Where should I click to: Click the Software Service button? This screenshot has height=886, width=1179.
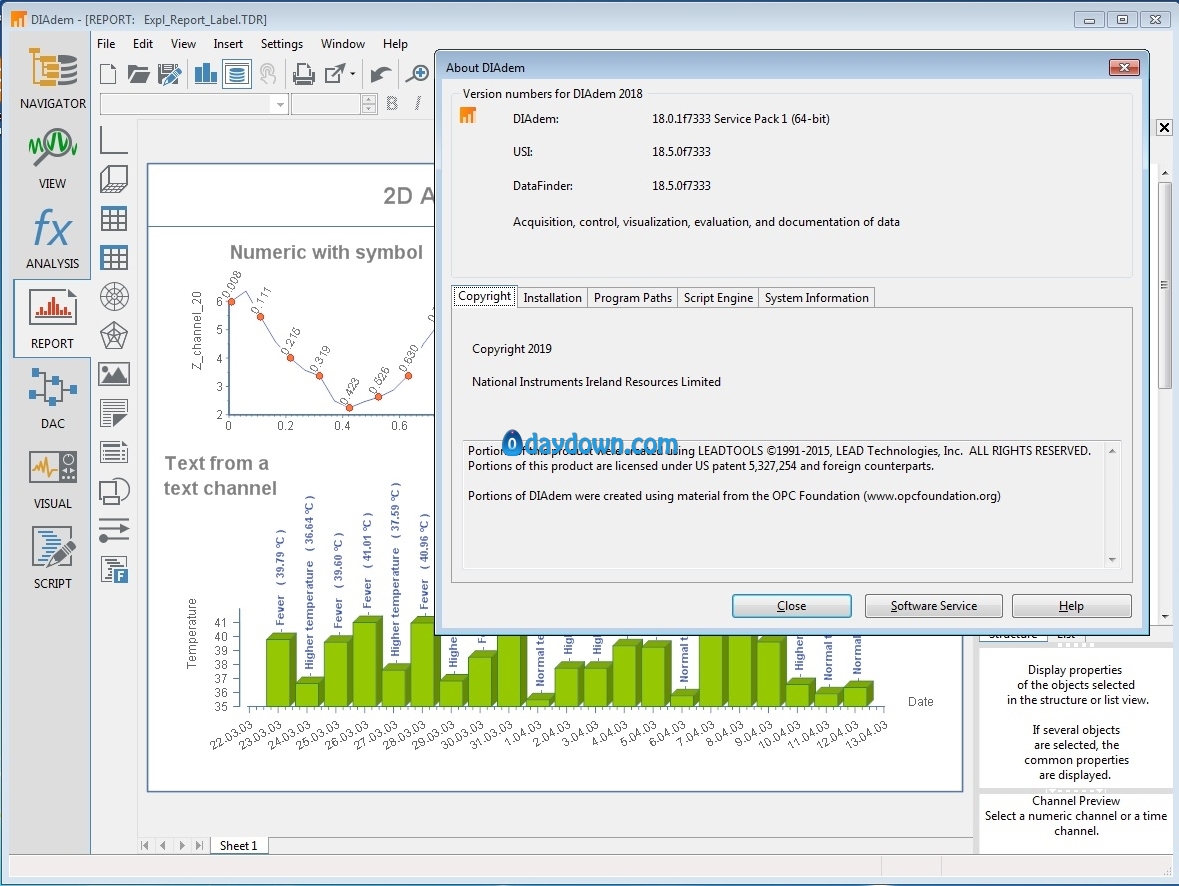(934, 606)
